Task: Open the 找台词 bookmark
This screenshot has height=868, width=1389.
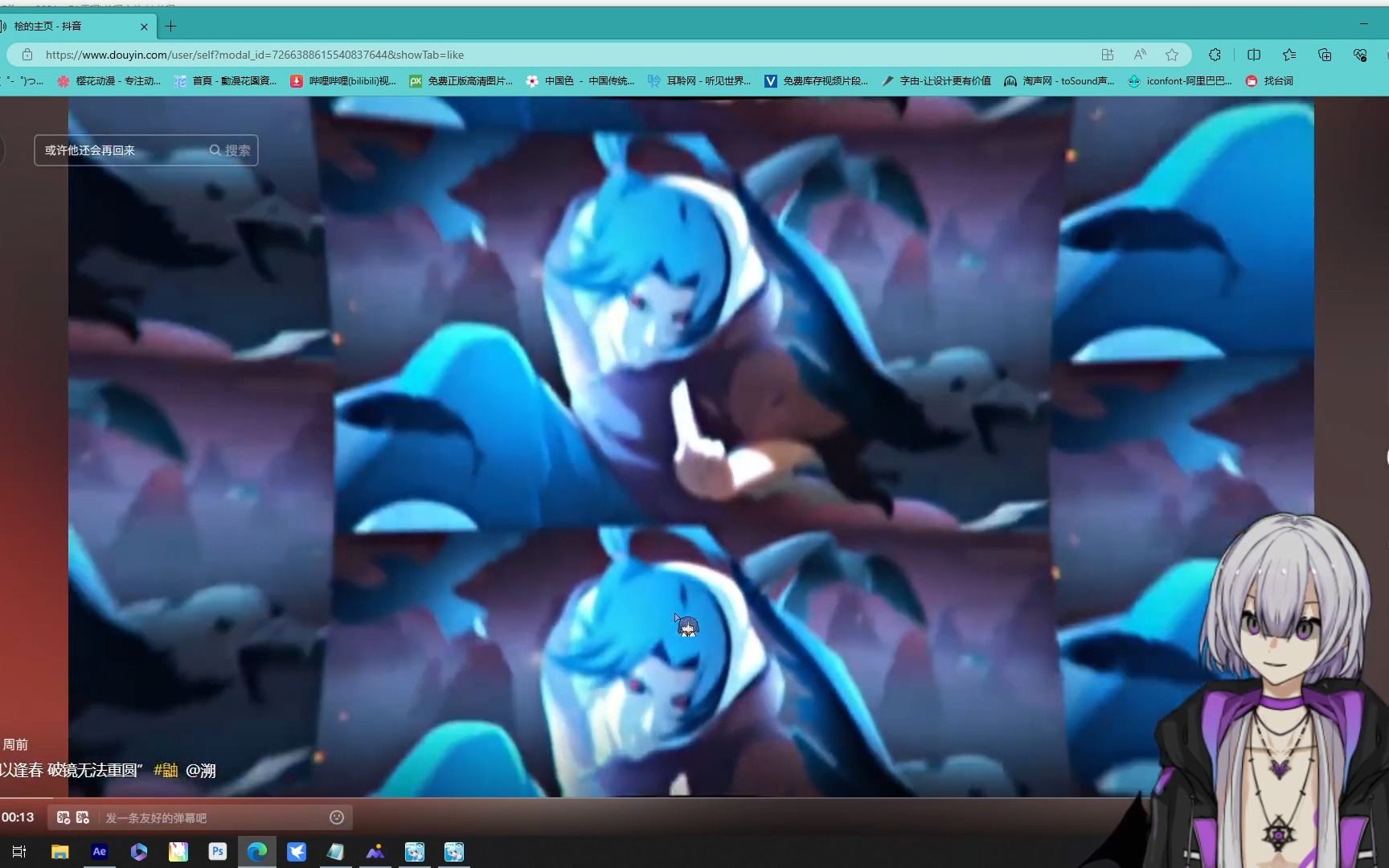Action: (1269, 81)
